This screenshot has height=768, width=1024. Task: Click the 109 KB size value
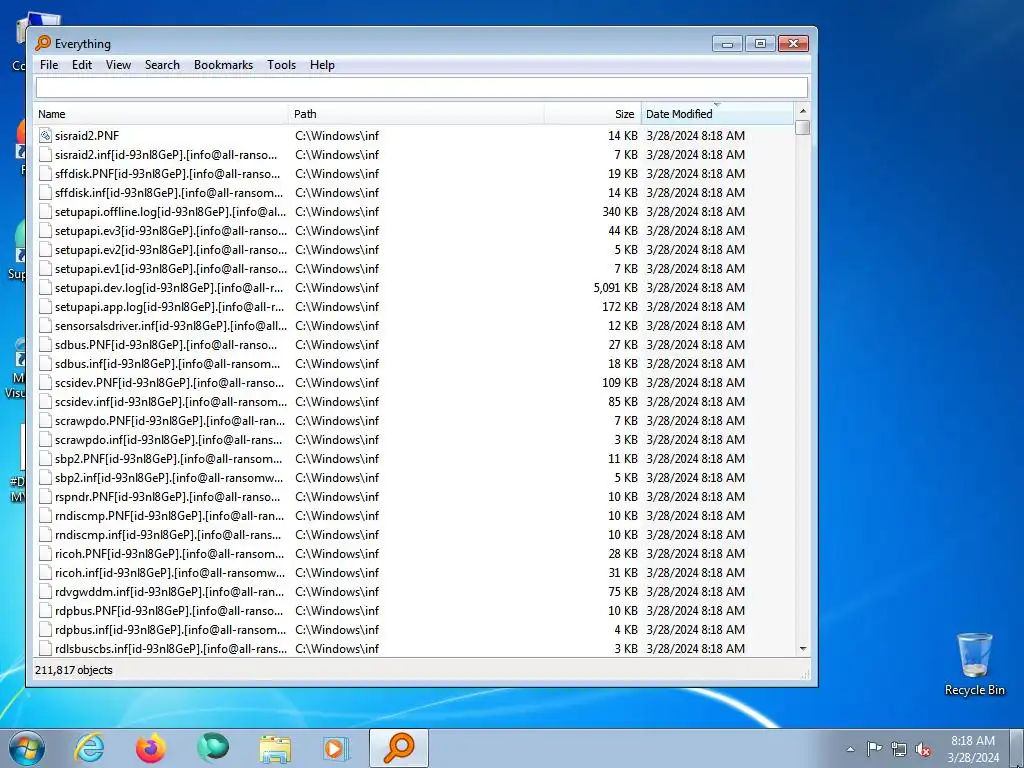click(620, 383)
